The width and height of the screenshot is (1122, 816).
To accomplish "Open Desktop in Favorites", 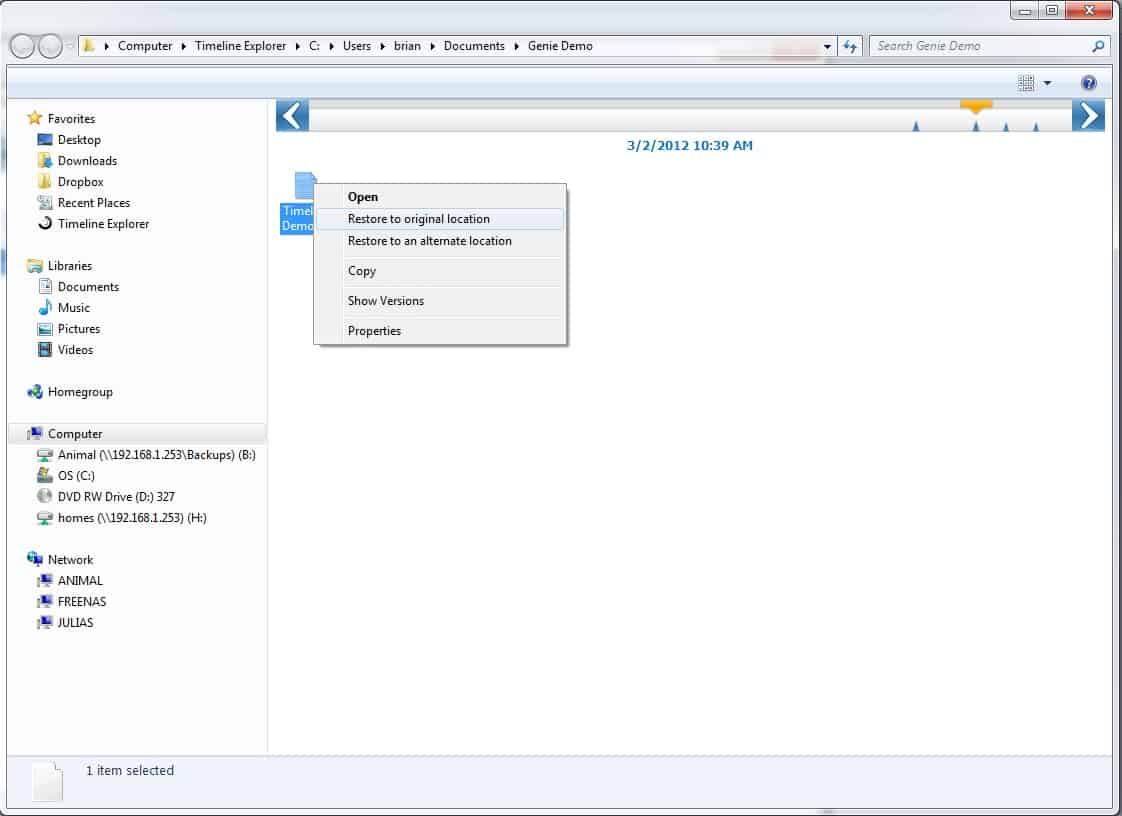I will coord(79,140).
